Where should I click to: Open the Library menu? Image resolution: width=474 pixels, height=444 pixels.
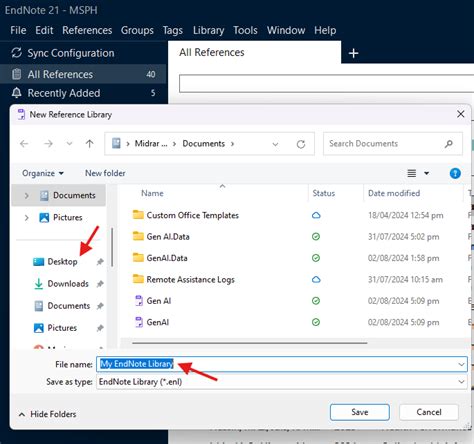point(208,30)
